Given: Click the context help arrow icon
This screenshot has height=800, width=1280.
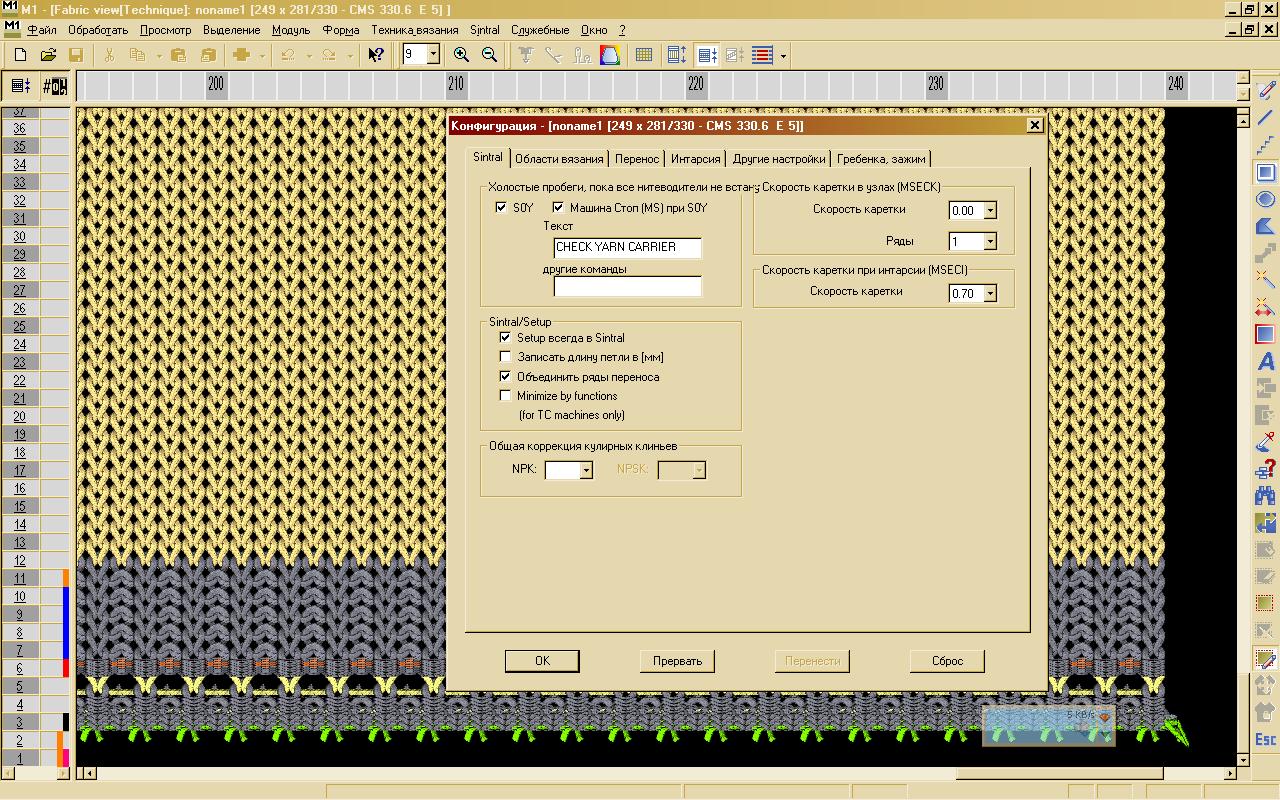Looking at the screenshot, I should point(376,55).
